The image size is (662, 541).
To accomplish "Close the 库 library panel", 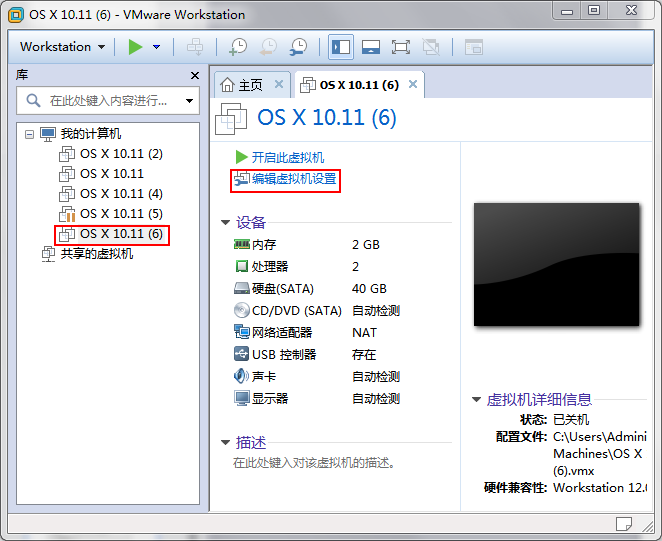I will coord(195,76).
